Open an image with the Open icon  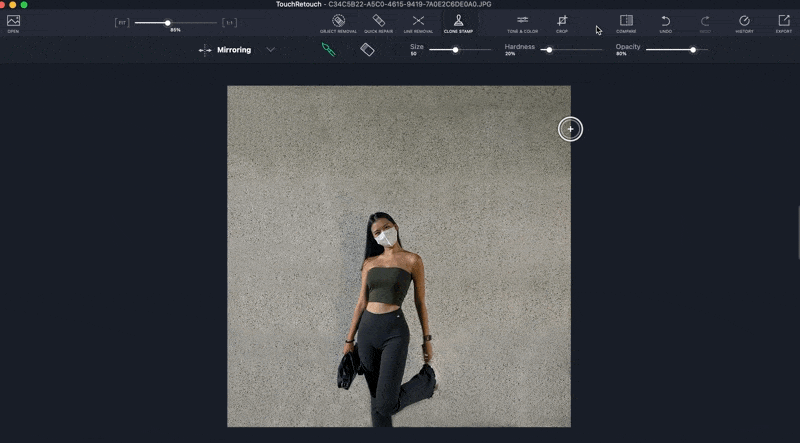13,23
